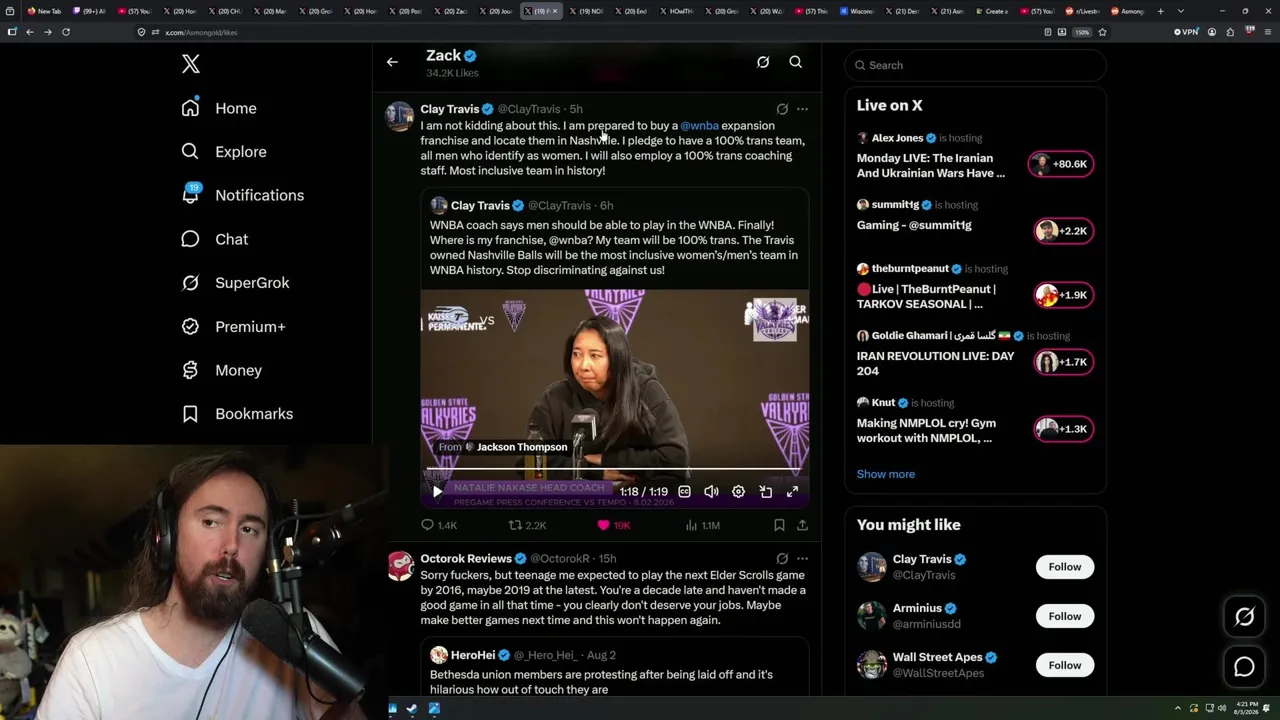Join summit1g's Gaming live stream
This screenshot has height=720, width=1280.
pos(1061,231)
